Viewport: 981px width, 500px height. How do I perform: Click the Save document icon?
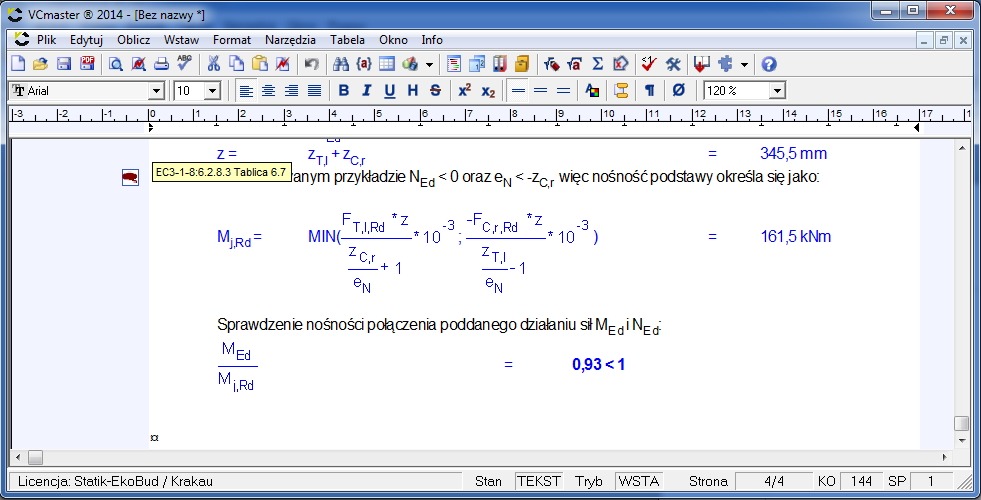(x=63, y=64)
